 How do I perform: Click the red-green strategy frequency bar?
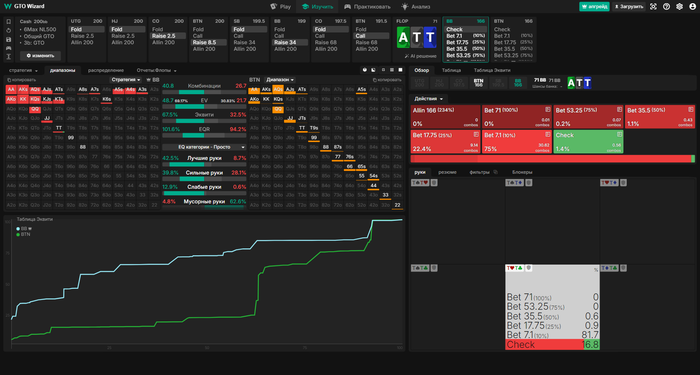click(553, 158)
